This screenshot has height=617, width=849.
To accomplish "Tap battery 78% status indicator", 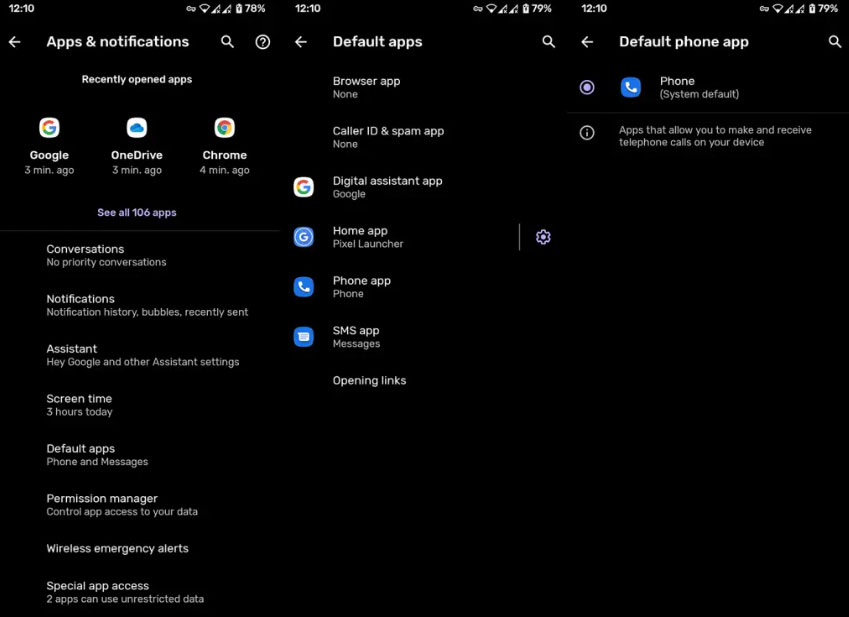I will 251,8.
